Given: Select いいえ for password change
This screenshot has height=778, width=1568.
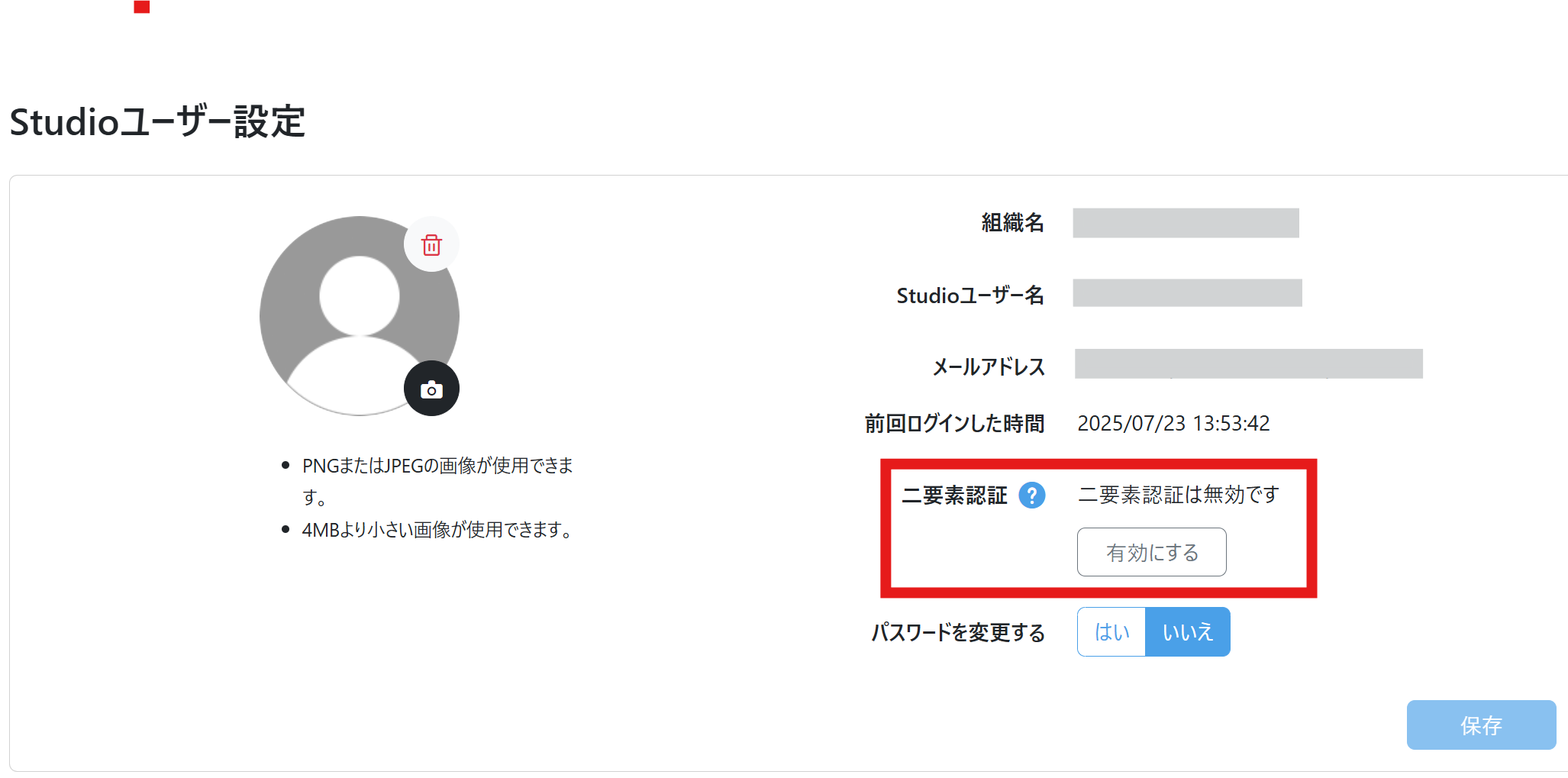Looking at the screenshot, I should click(1187, 632).
